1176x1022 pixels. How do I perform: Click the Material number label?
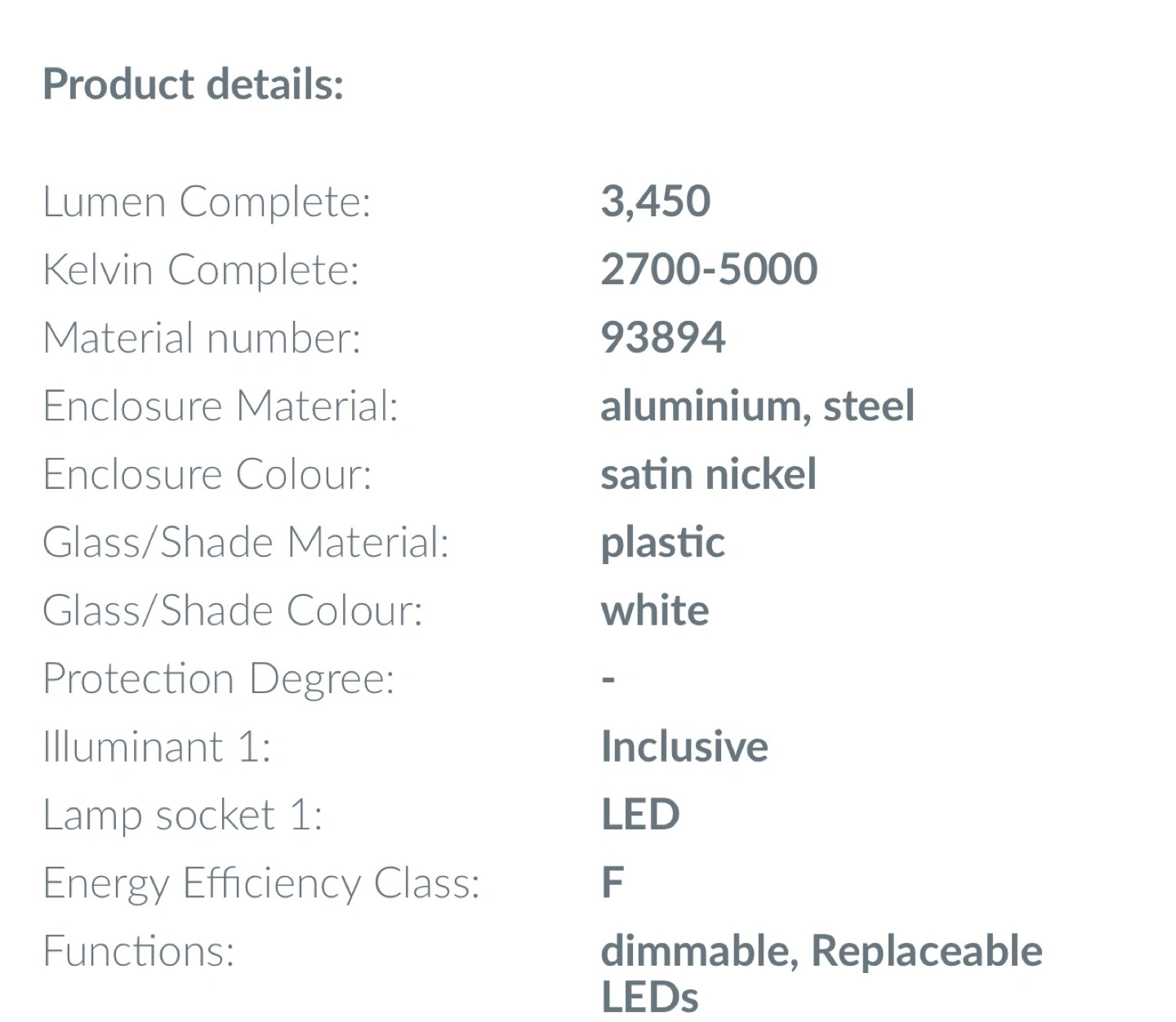tap(202, 338)
